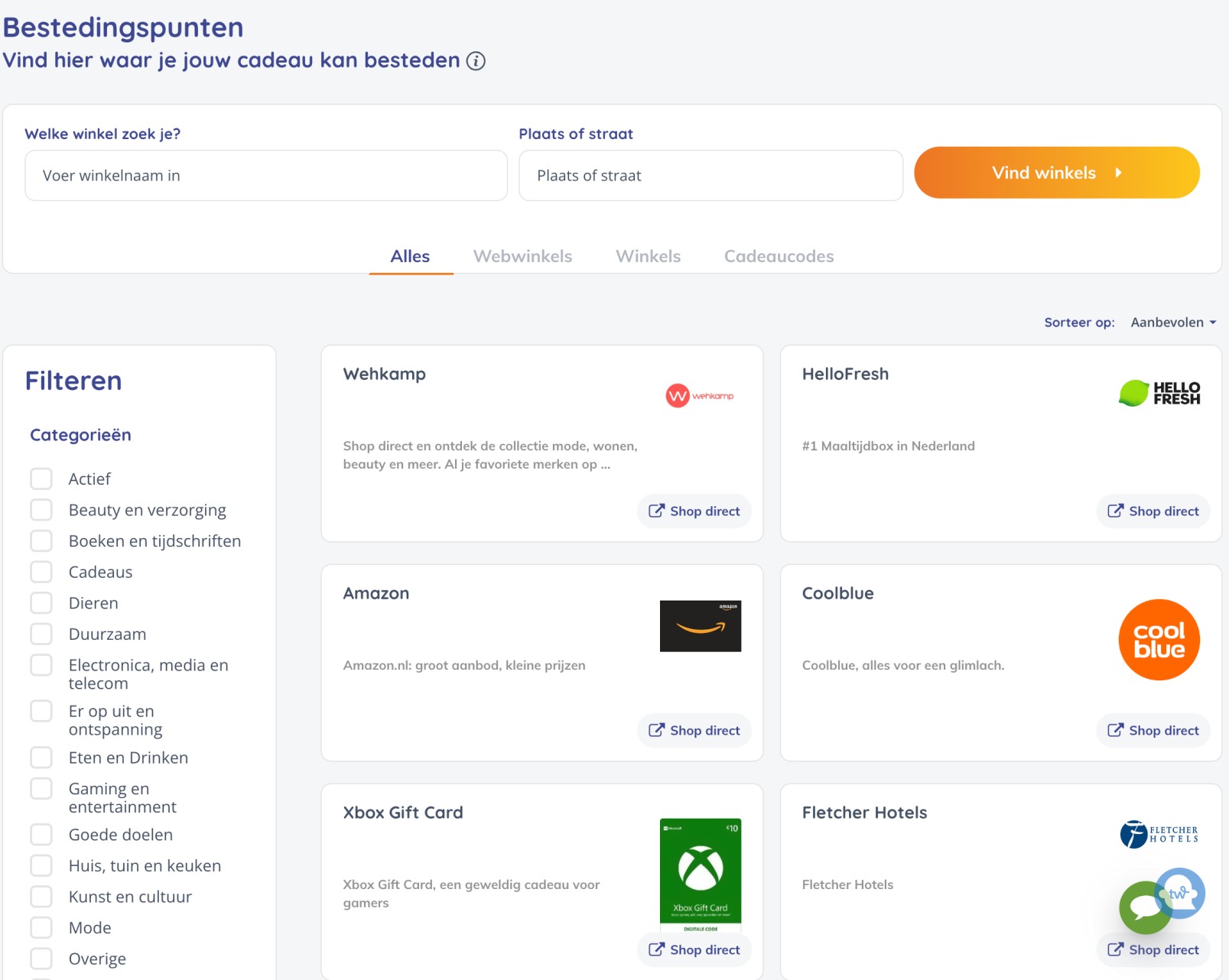
Task: Check Boeken en tijdschriften filter
Action: tap(41, 541)
